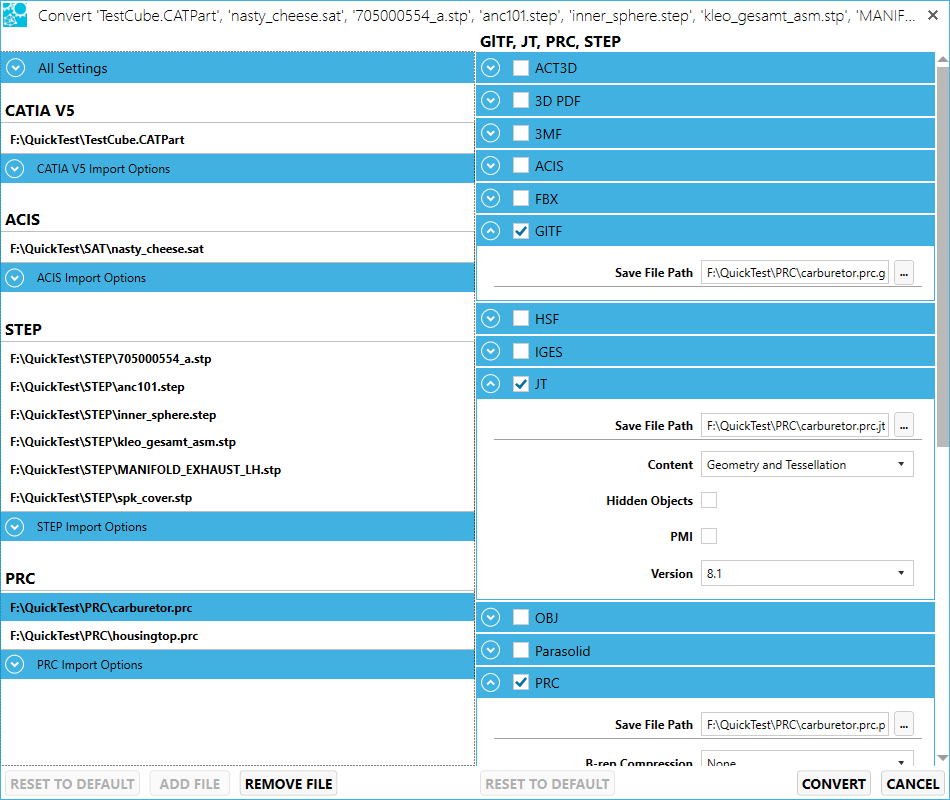Collapse the JT section chevron

490,384
